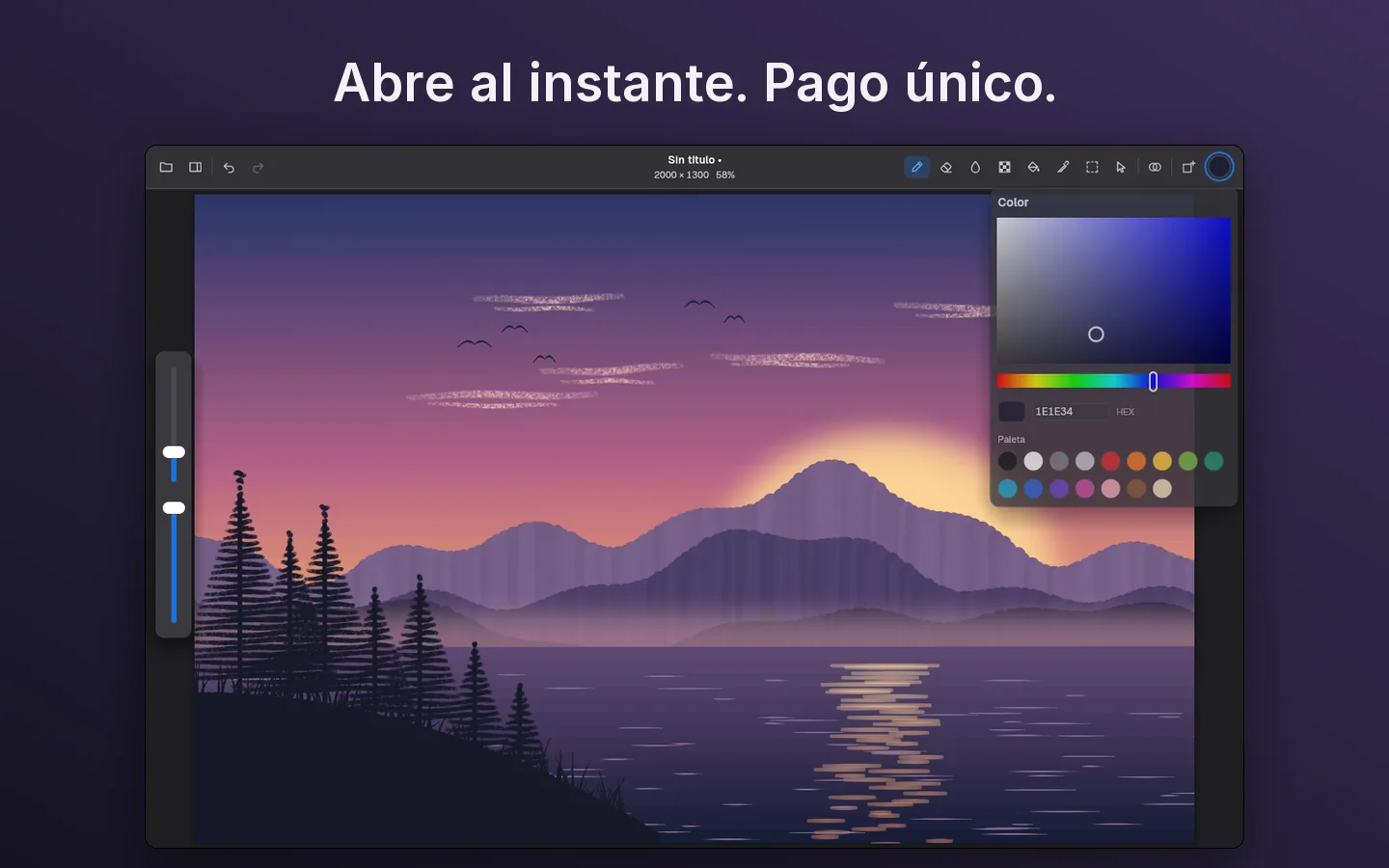
Task: Pick the paint bucket fill tool
Action: coord(1033,167)
